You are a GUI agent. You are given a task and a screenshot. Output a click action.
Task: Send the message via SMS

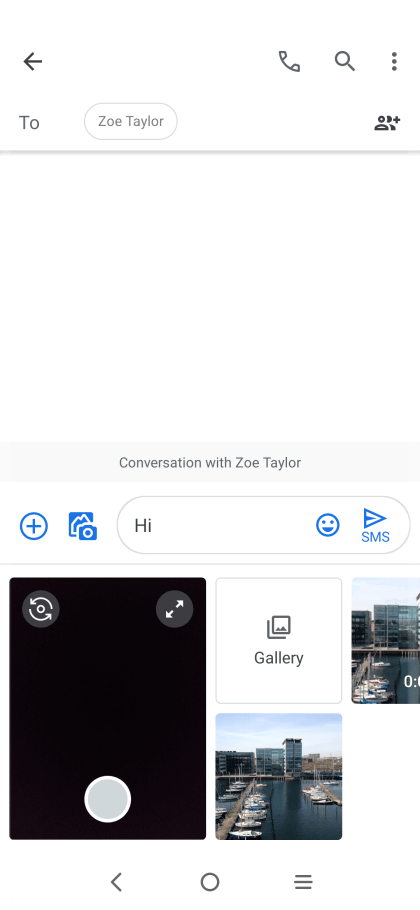coord(375,525)
